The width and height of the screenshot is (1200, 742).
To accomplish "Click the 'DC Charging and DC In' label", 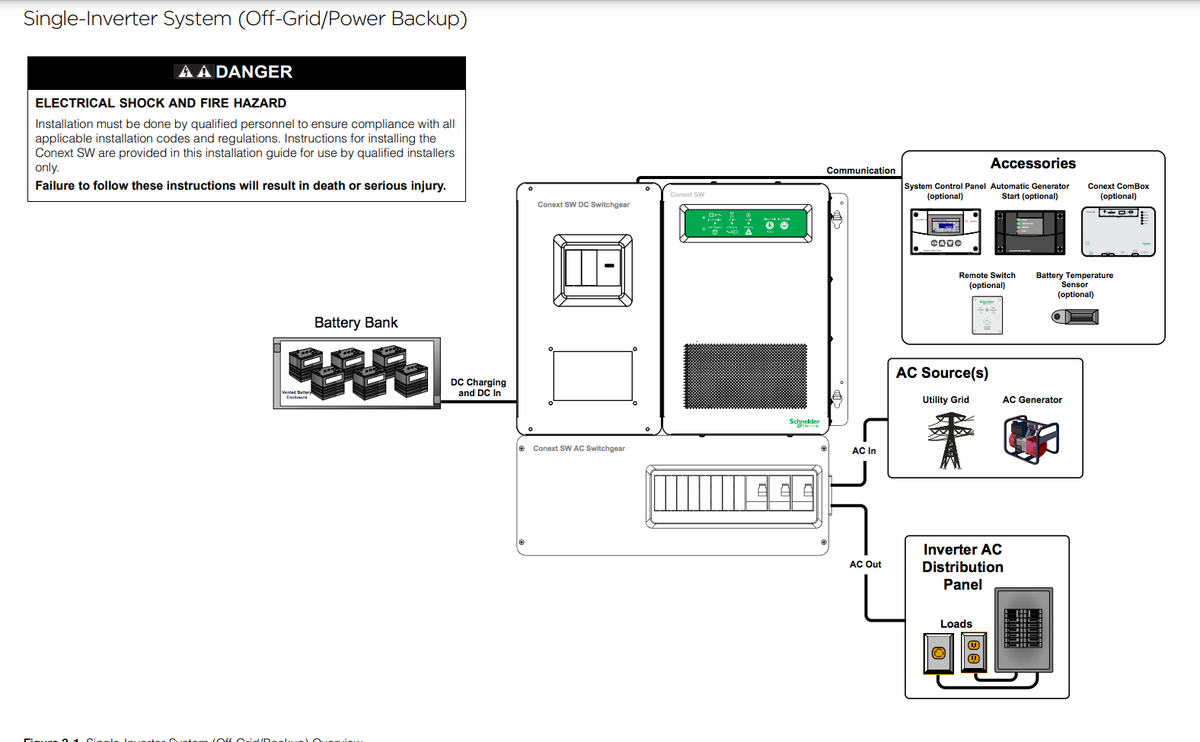I will coord(479,388).
